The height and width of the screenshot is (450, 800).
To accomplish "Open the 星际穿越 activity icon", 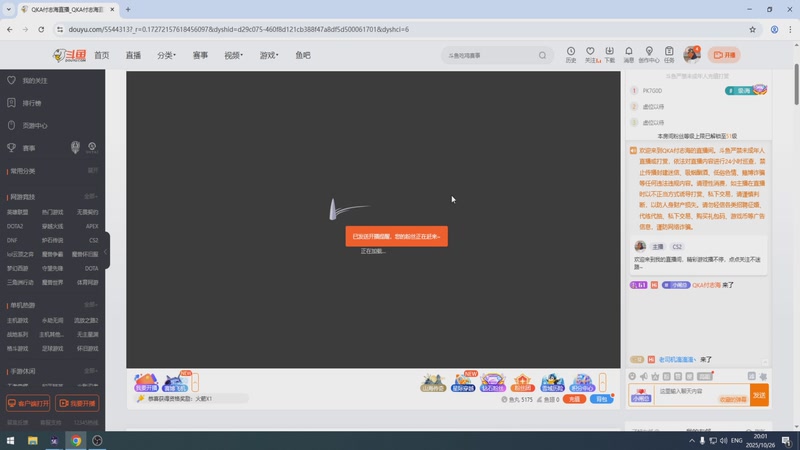I will pyautogui.click(x=463, y=383).
